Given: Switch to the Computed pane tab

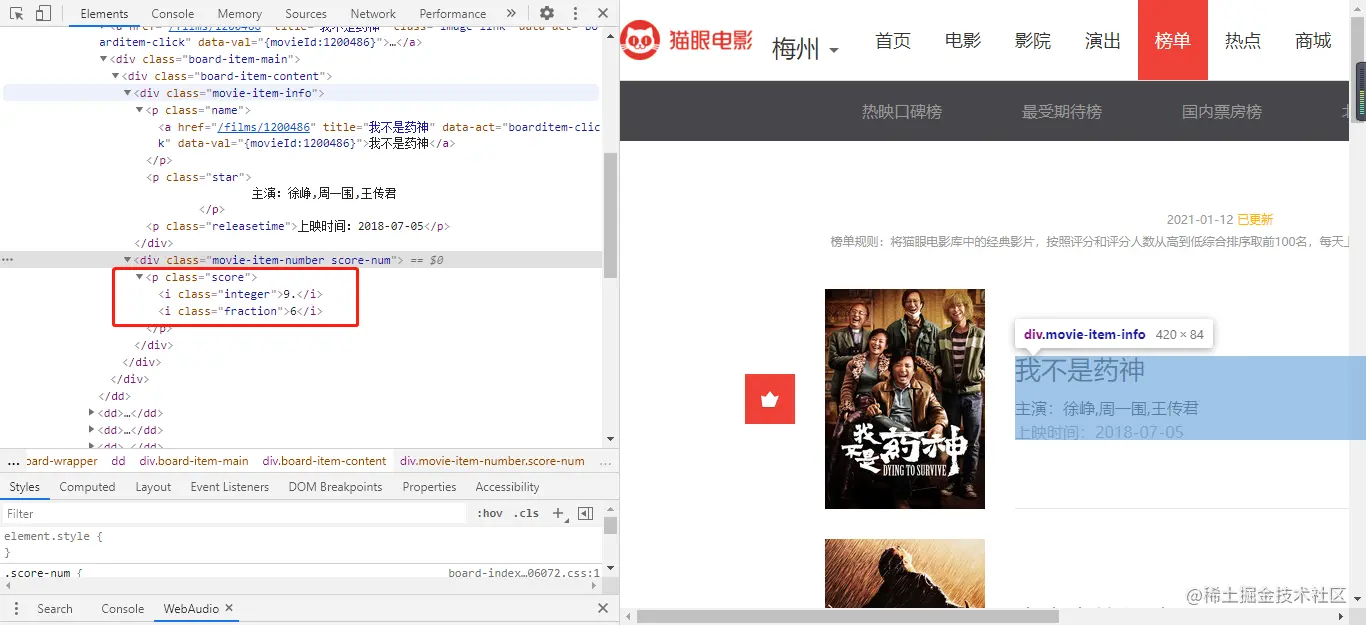Looking at the screenshot, I should point(87,487).
